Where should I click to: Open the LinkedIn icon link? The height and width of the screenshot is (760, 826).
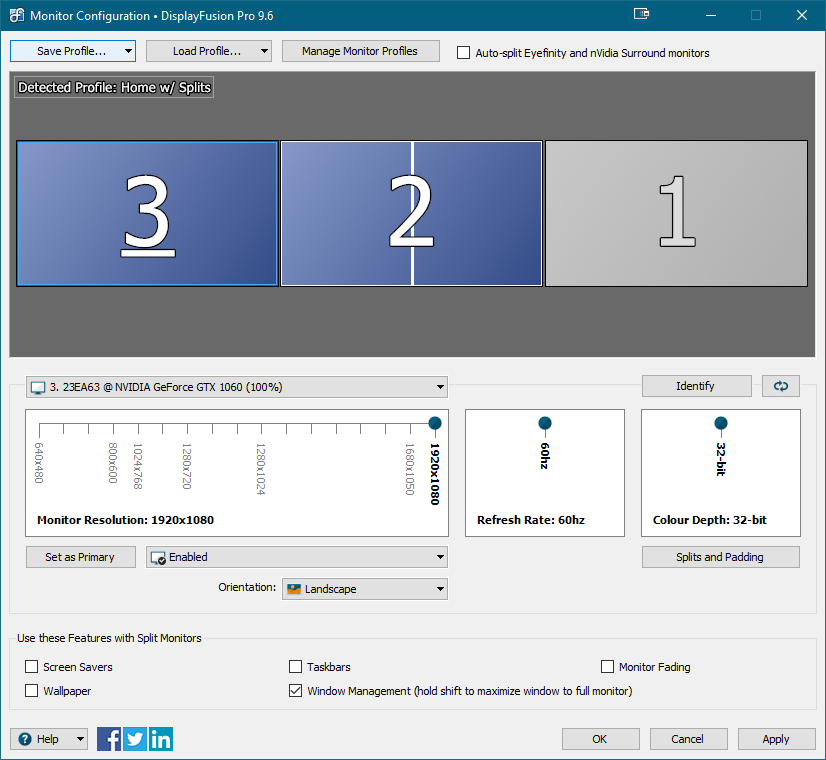161,739
